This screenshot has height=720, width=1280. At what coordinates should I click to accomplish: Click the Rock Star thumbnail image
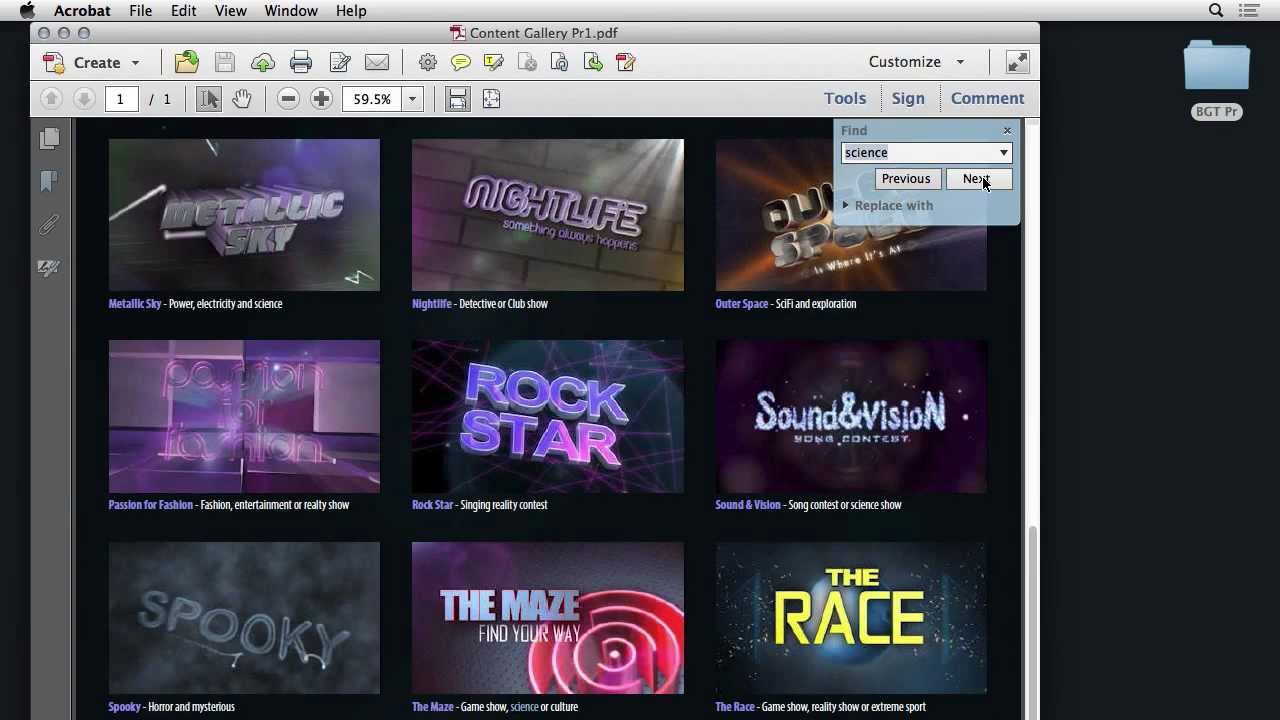click(x=548, y=416)
